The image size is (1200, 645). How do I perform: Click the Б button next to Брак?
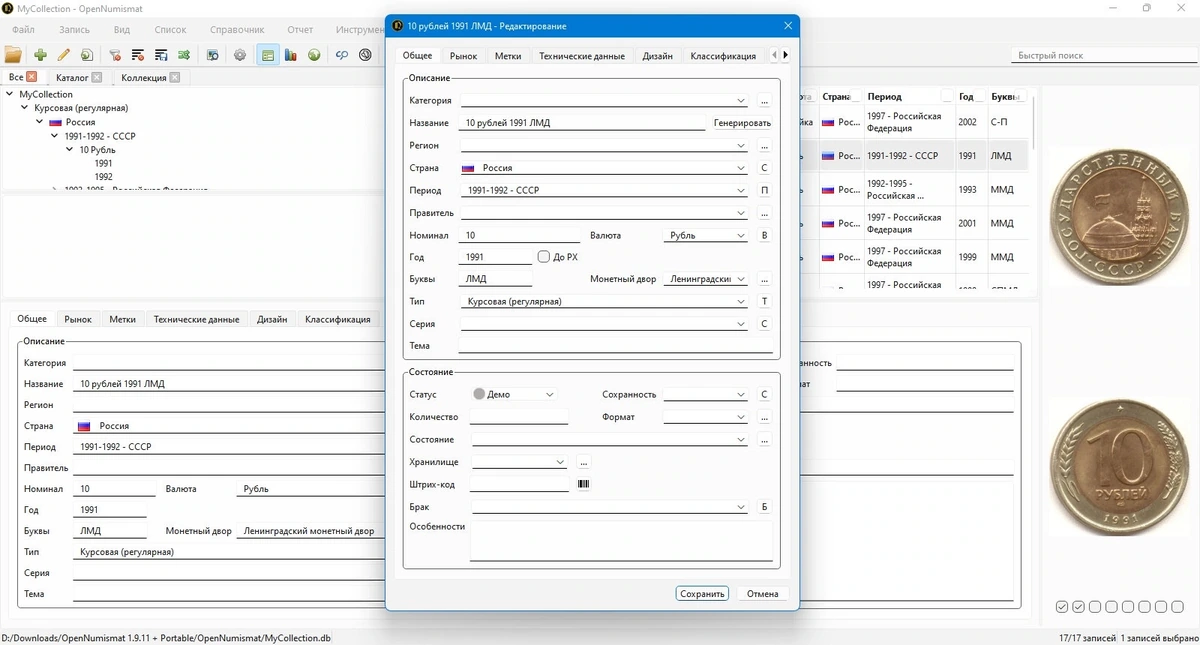(x=764, y=507)
